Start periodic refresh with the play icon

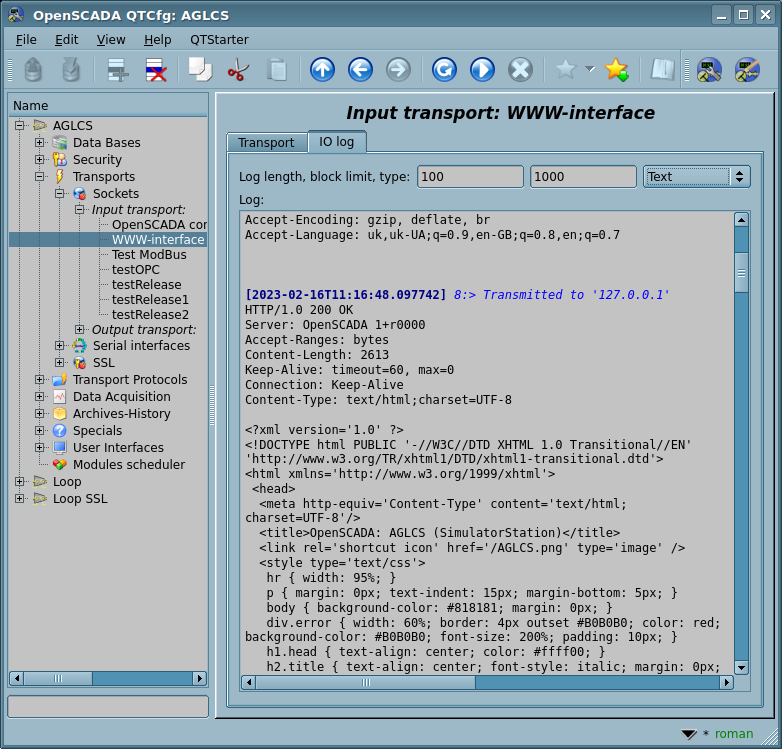[482, 70]
